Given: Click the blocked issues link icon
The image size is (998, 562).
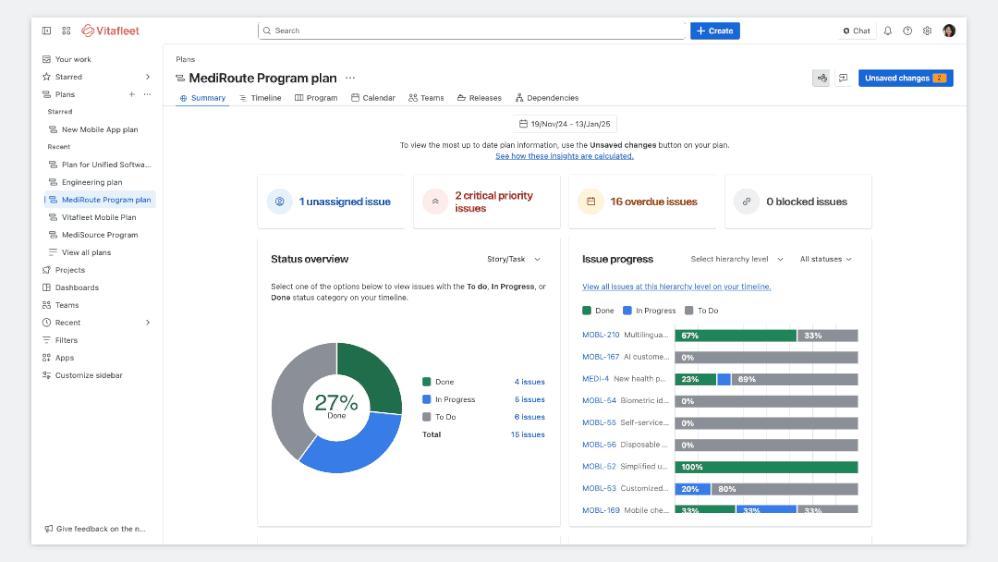Looking at the screenshot, I should pyautogui.click(x=747, y=202).
